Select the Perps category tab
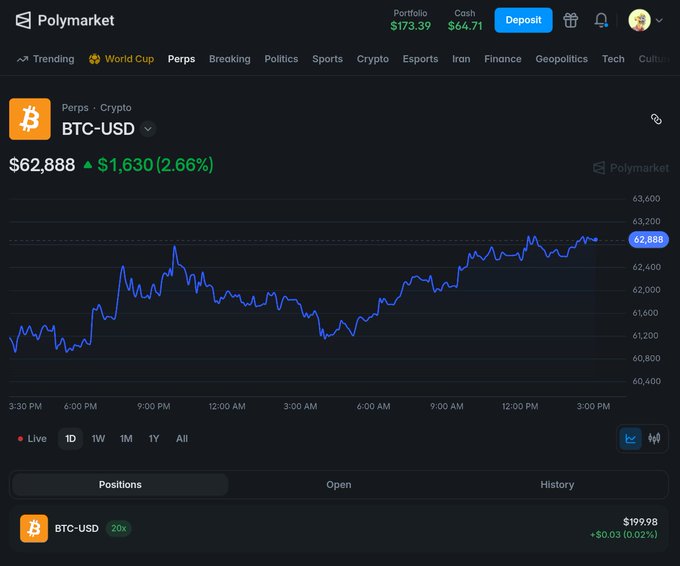 (x=181, y=59)
